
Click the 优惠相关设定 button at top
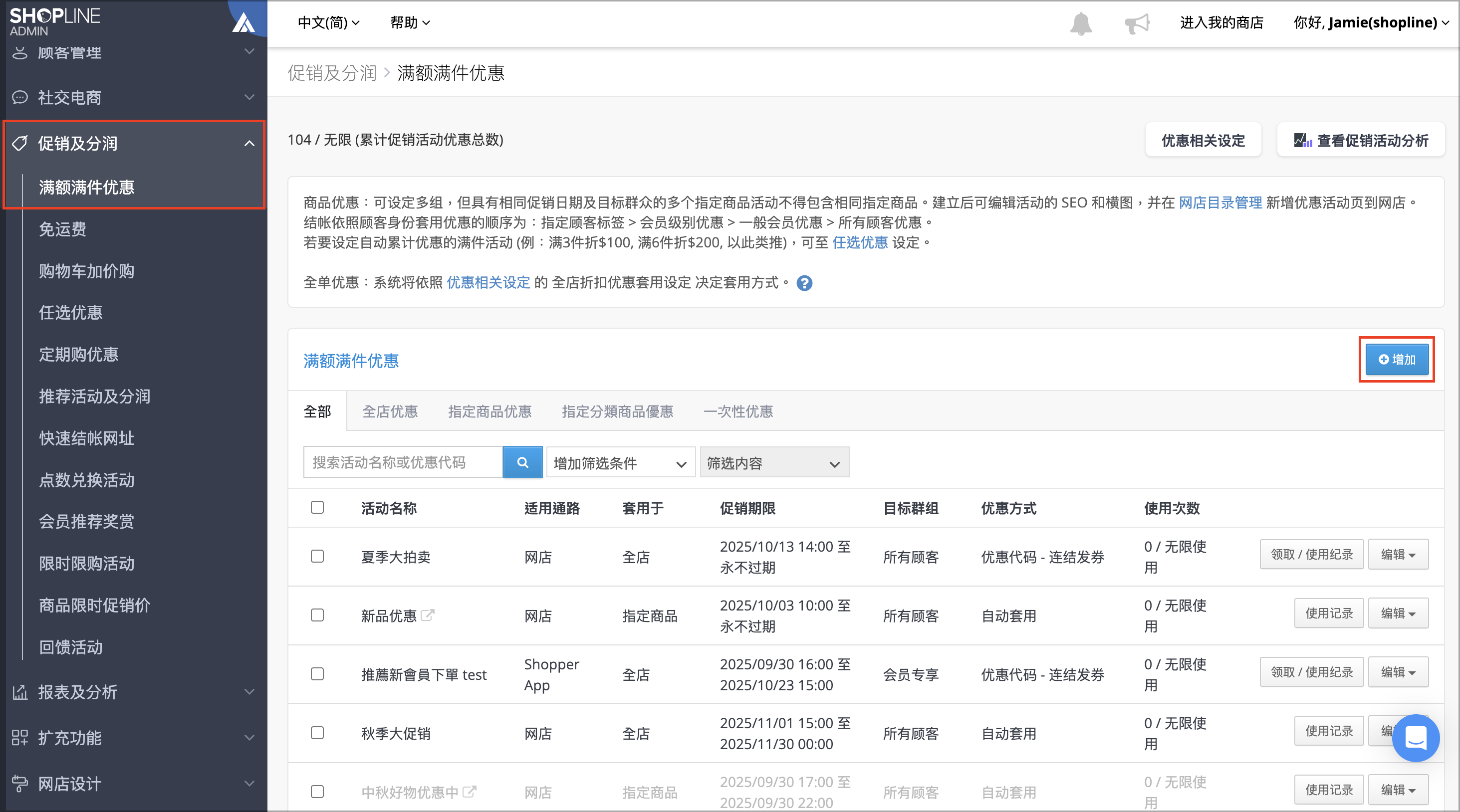tap(1203, 140)
